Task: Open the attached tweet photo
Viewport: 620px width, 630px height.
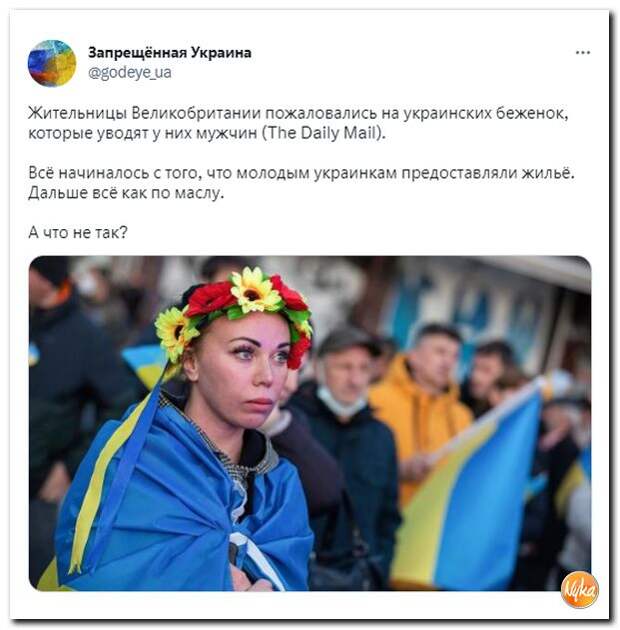Action: click(x=310, y=423)
